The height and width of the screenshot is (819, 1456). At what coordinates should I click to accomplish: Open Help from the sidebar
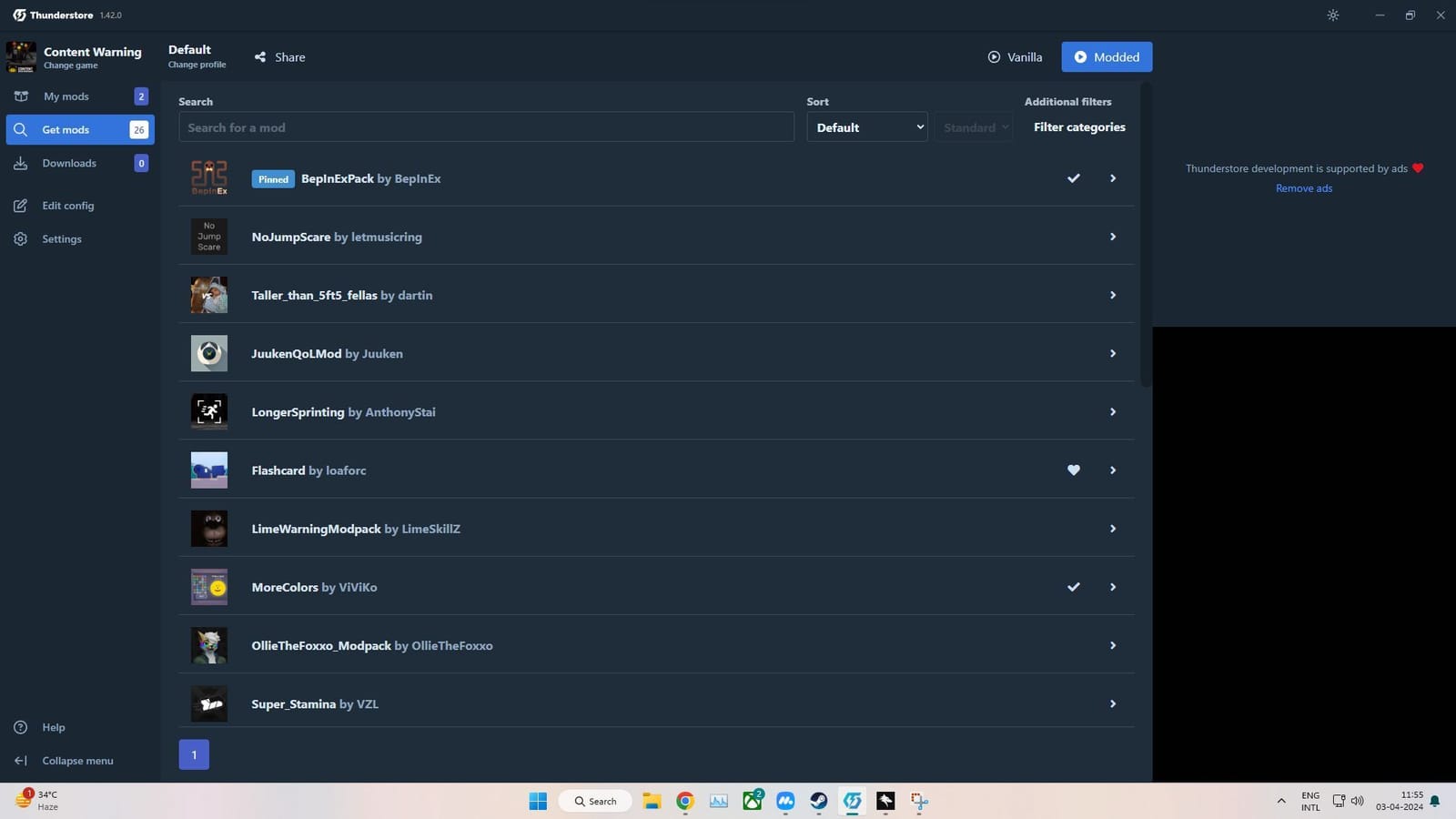pos(53,727)
